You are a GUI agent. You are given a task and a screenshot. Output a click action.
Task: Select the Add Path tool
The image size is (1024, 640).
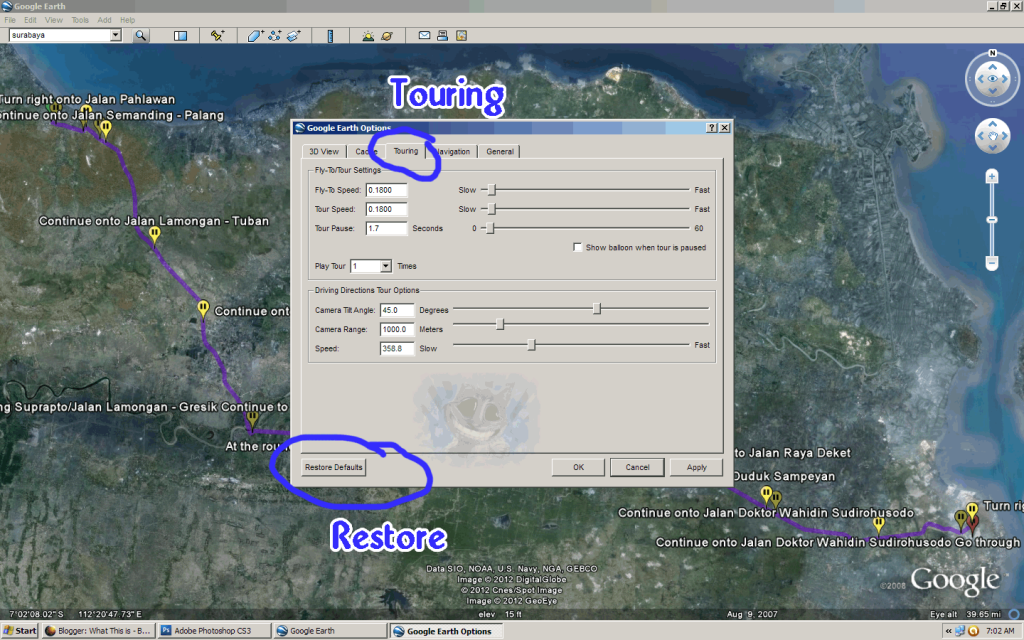pyautogui.click(x=274, y=35)
